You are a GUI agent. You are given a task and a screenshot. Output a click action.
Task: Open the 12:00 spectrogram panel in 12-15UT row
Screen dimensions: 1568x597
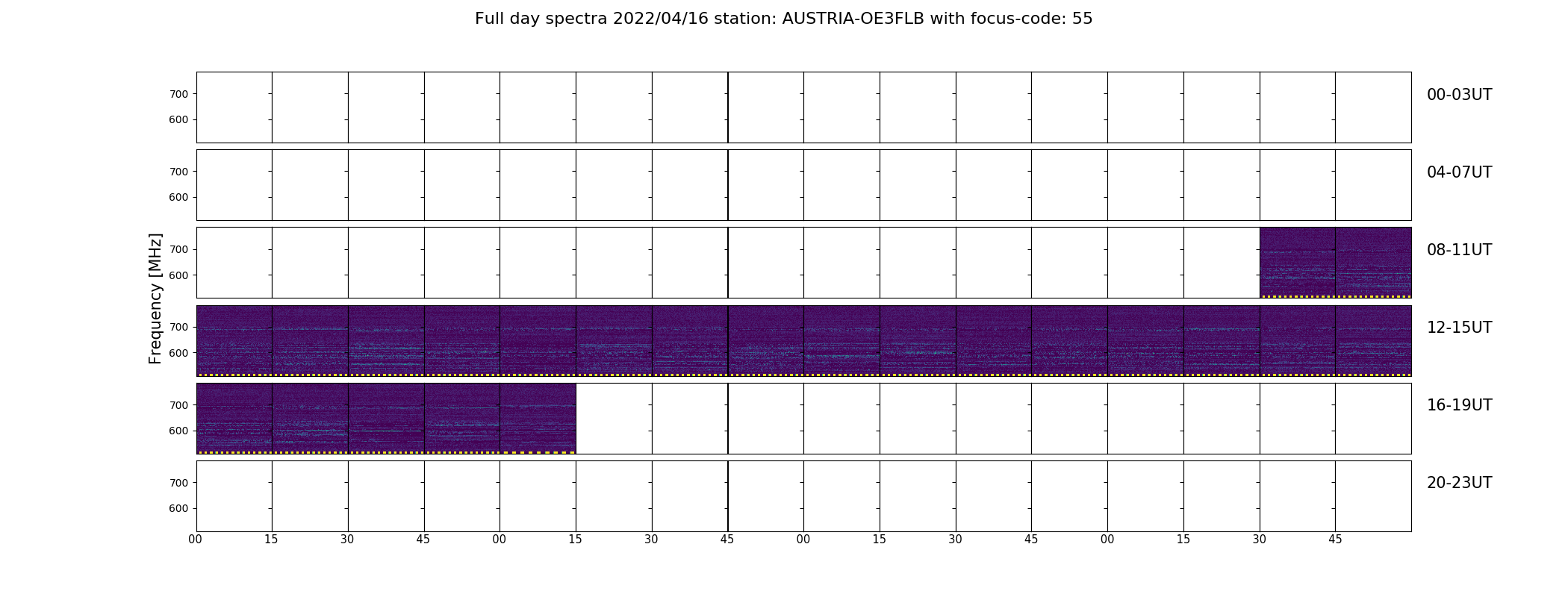pos(234,340)
